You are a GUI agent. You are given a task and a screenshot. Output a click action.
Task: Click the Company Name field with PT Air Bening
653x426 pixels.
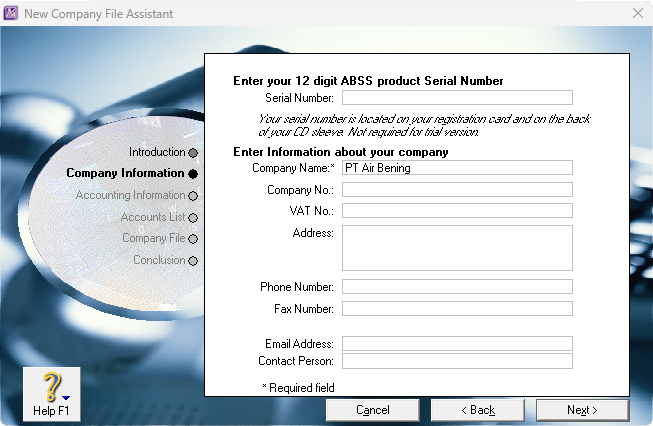pos(457,167)
